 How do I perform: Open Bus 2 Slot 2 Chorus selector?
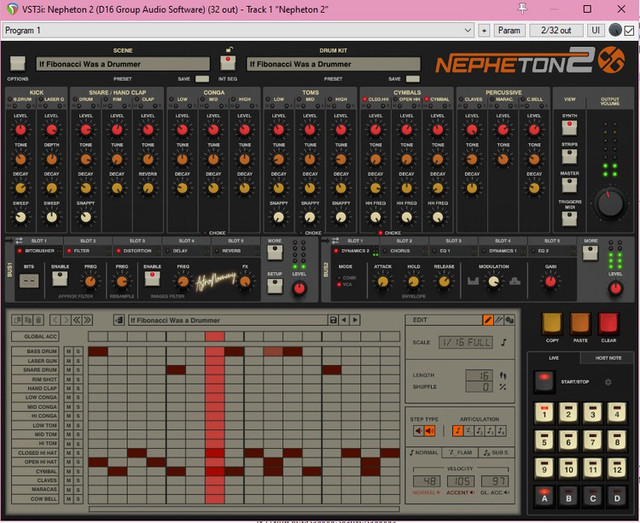[404, 251]
